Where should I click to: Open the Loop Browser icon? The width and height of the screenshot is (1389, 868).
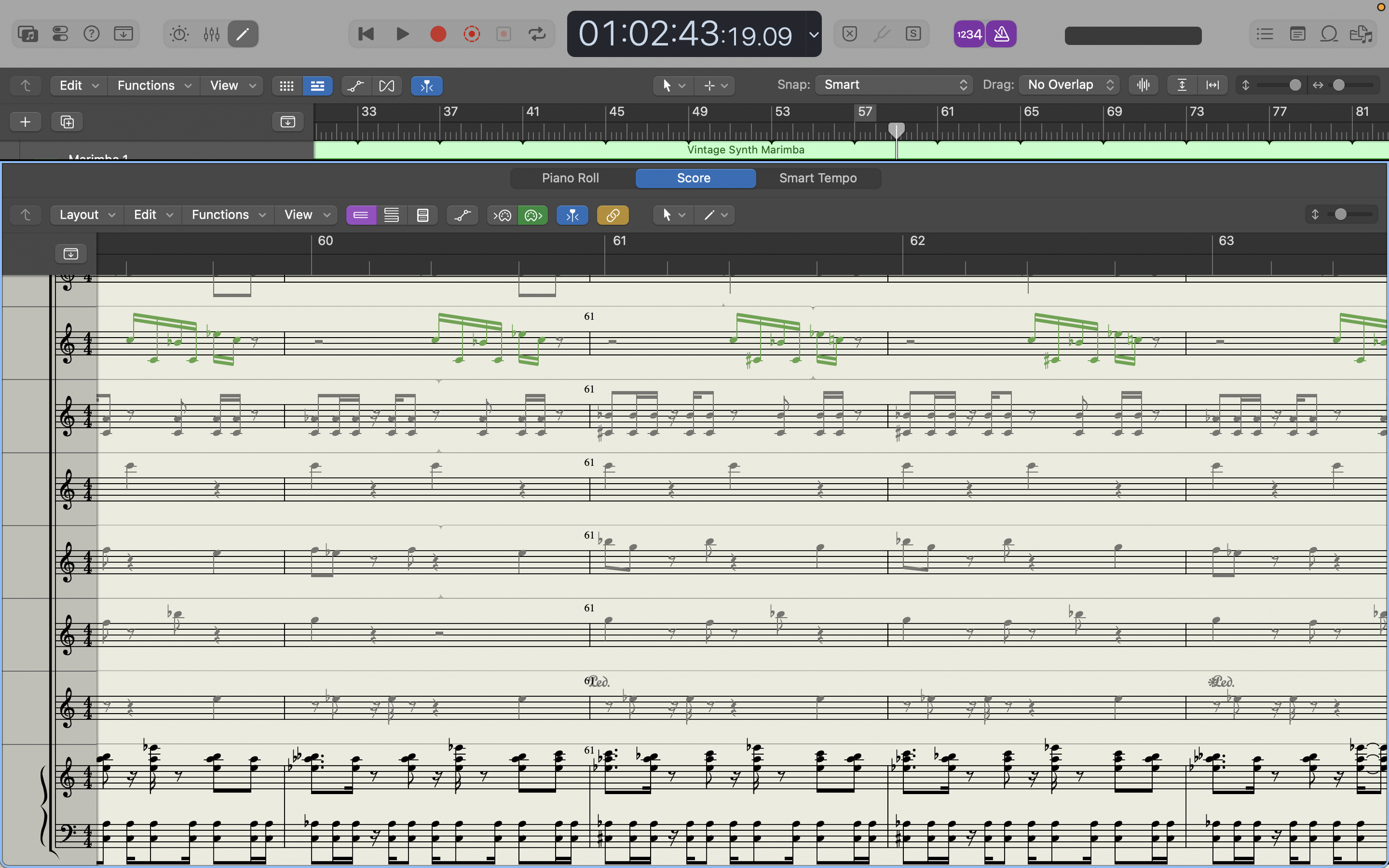1328,34
